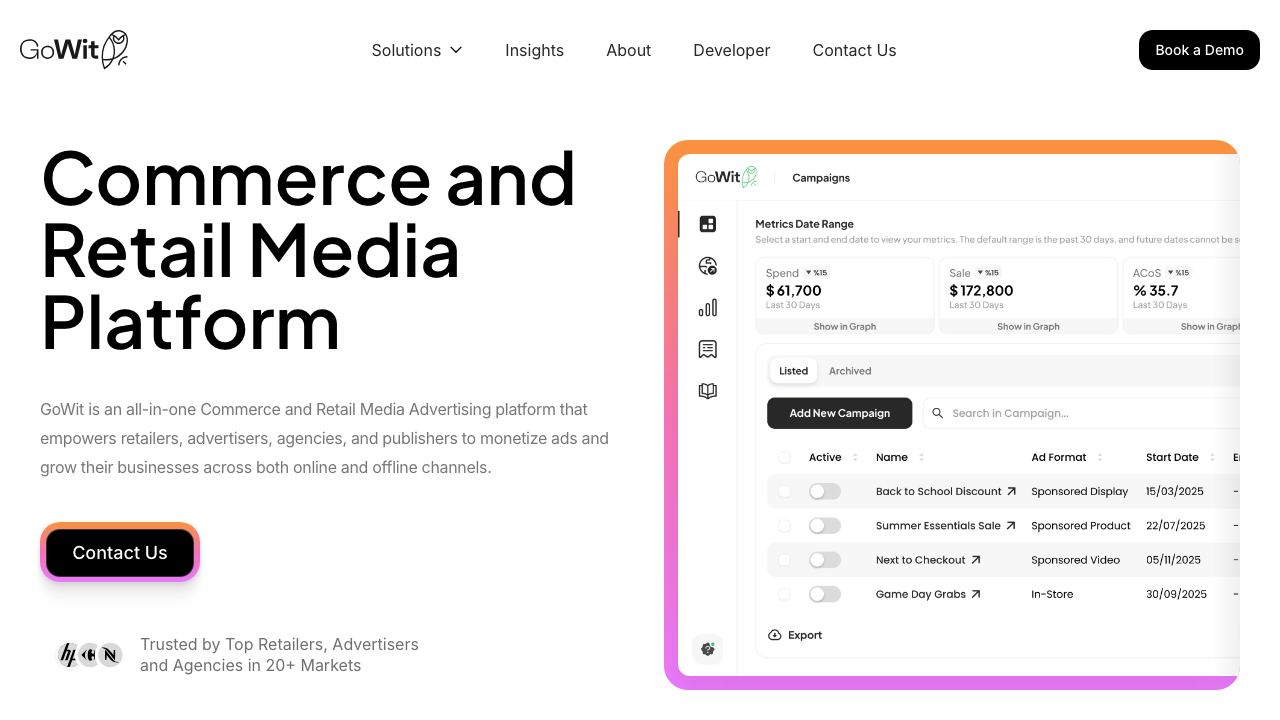This screenshot has height=720, width=1280.
Task: Click the 22/07/2025 start date cell
Action: tap(1176, 526)
